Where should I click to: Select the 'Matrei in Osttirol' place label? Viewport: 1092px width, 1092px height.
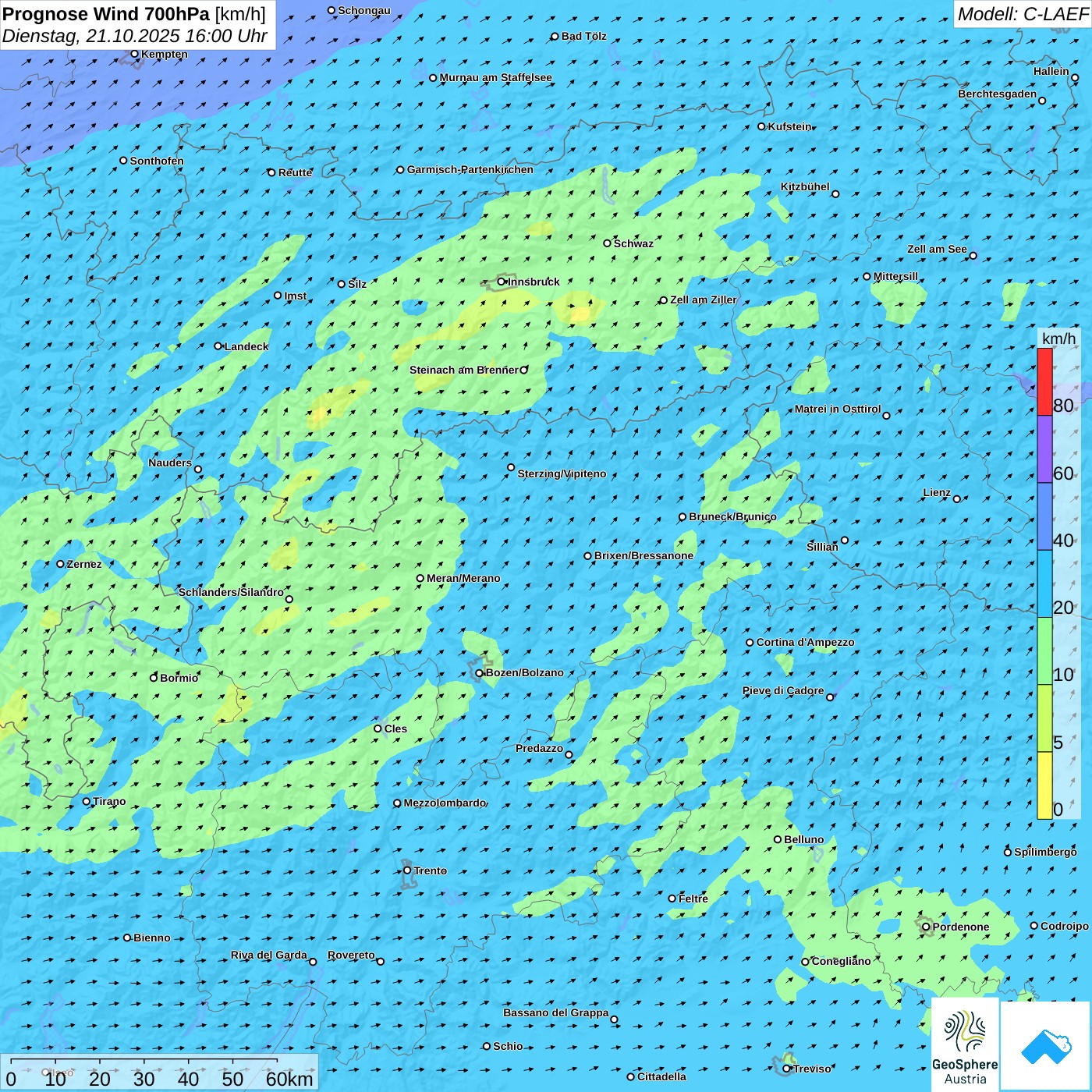tap(838, 409)
